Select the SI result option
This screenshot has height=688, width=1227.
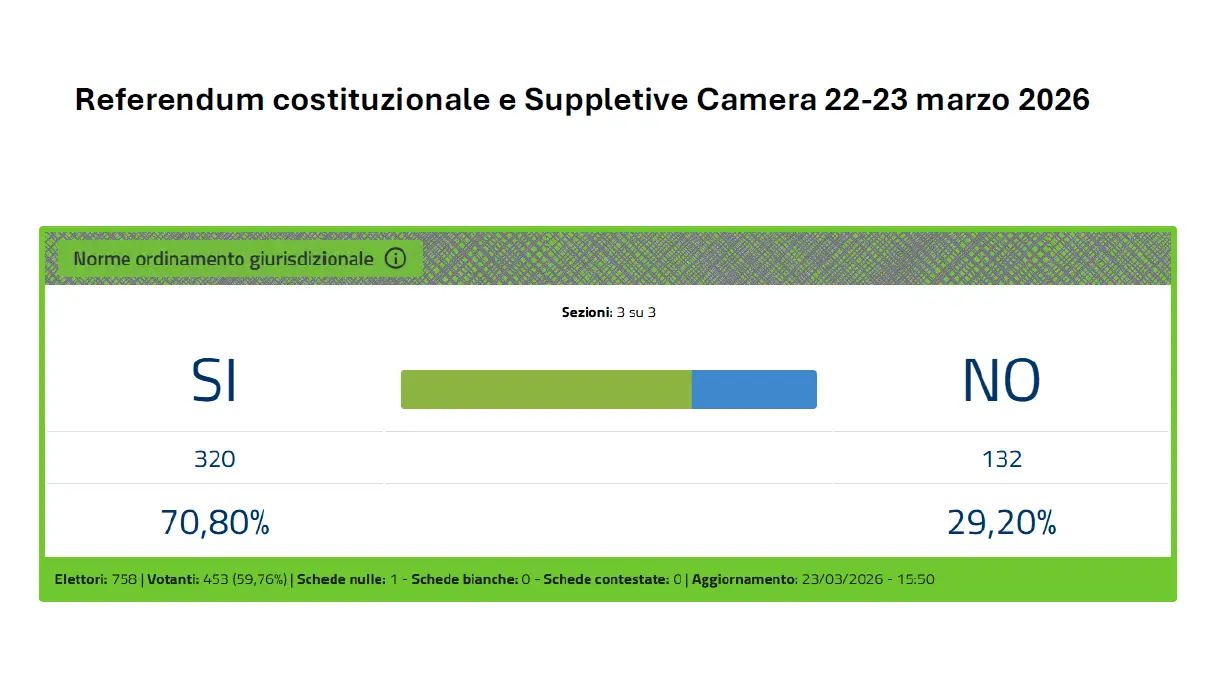point(214,380)
